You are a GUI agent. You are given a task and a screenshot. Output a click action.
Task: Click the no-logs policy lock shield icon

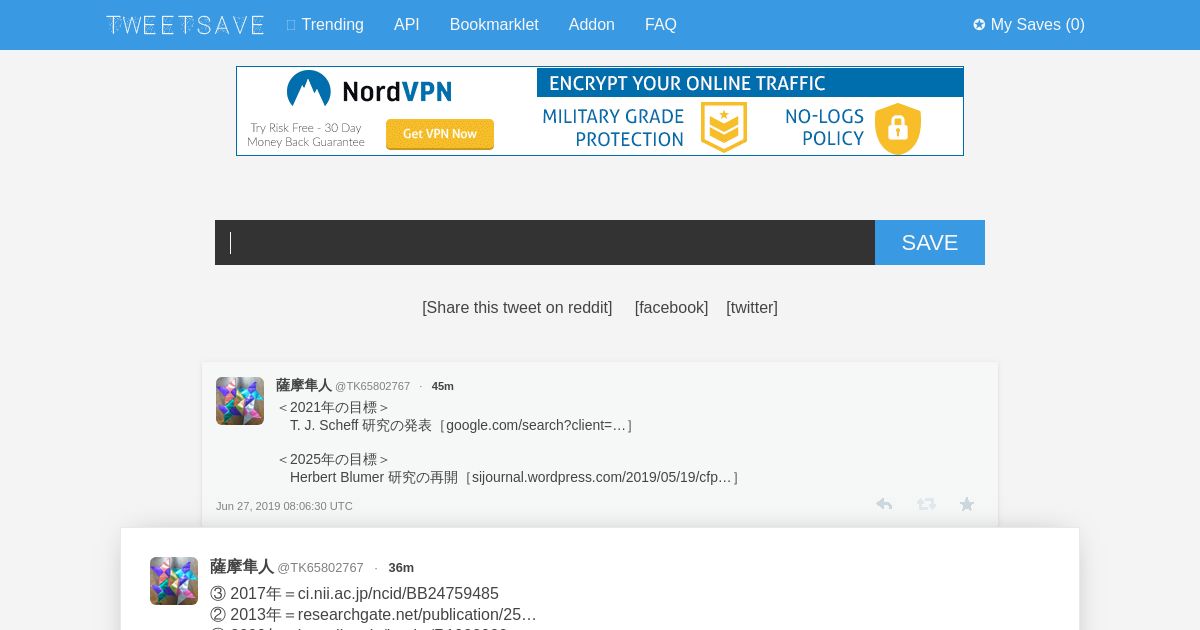coord(898,129)
